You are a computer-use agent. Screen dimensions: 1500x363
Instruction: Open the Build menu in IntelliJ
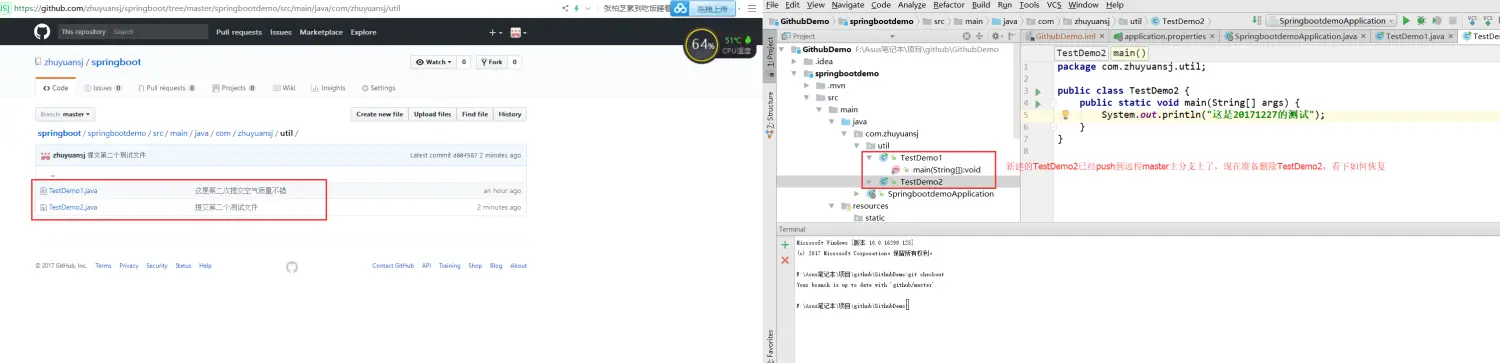coord(981,5)
